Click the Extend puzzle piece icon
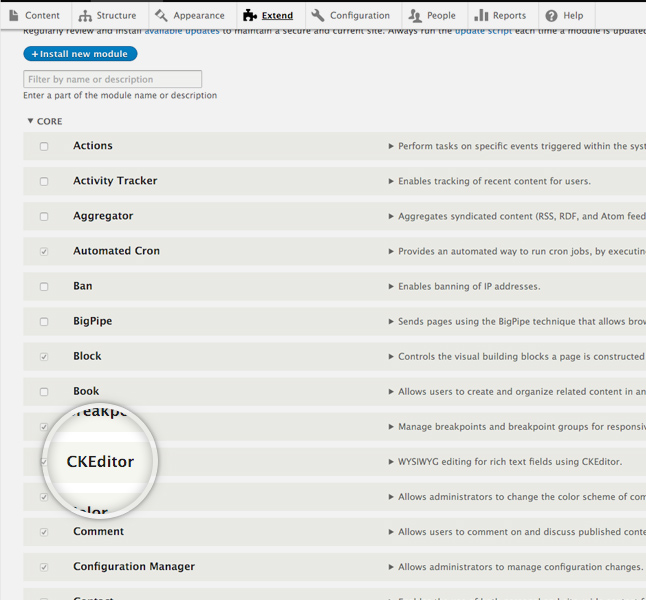This screenshot has width=646, height=600. click(x=250, y=16)
